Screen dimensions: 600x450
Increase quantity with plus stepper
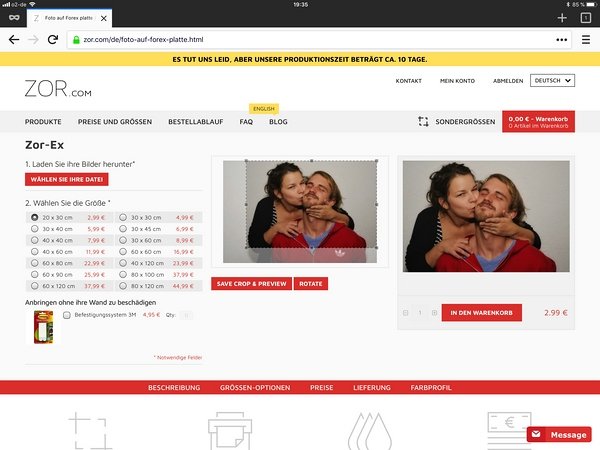434,313
